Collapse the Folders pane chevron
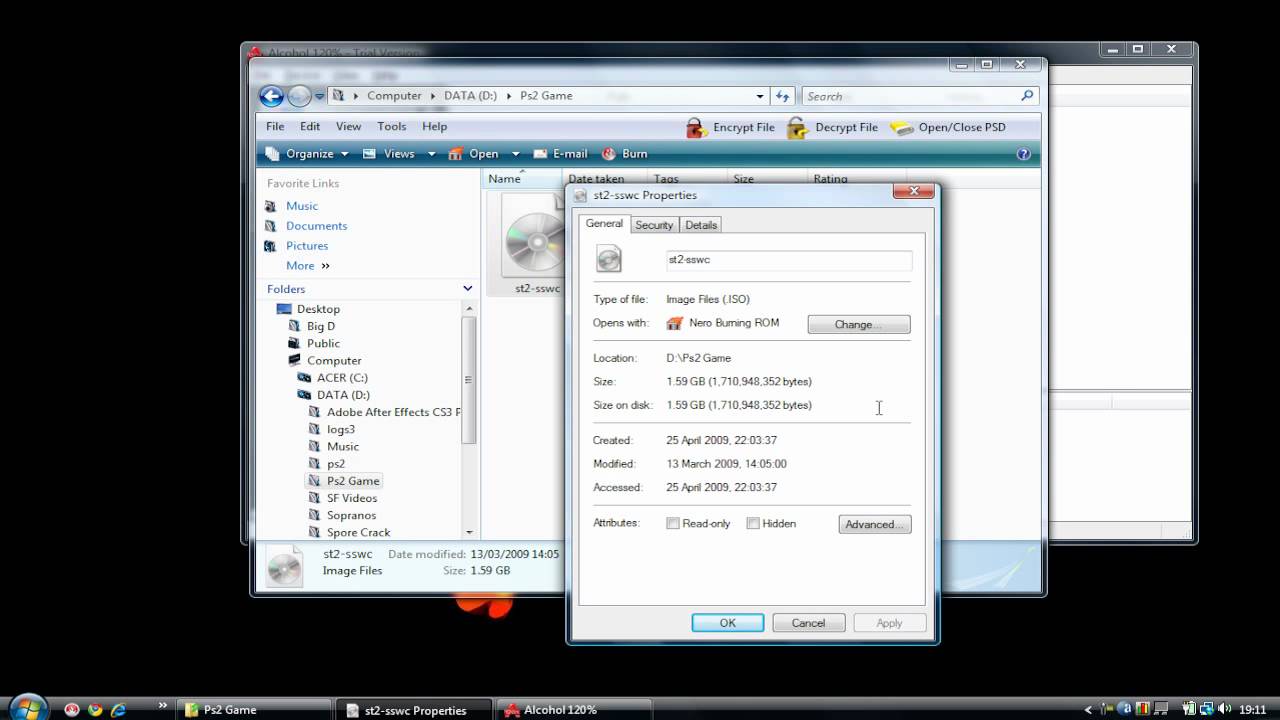The width and height of the screenshot is (1280, 720). point(467,289)
